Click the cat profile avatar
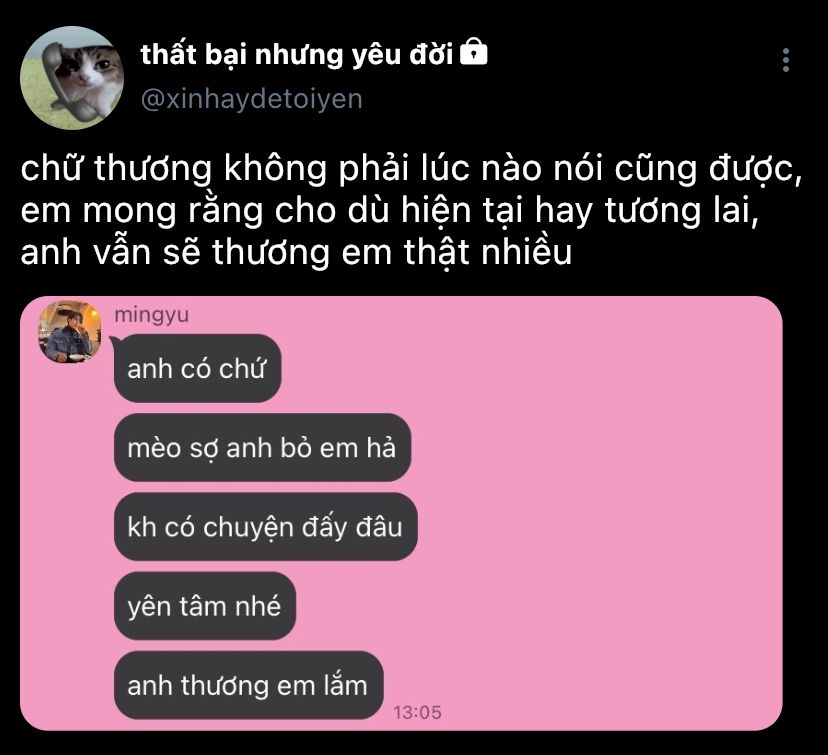 pyautogui.click(x=72, y=78)
